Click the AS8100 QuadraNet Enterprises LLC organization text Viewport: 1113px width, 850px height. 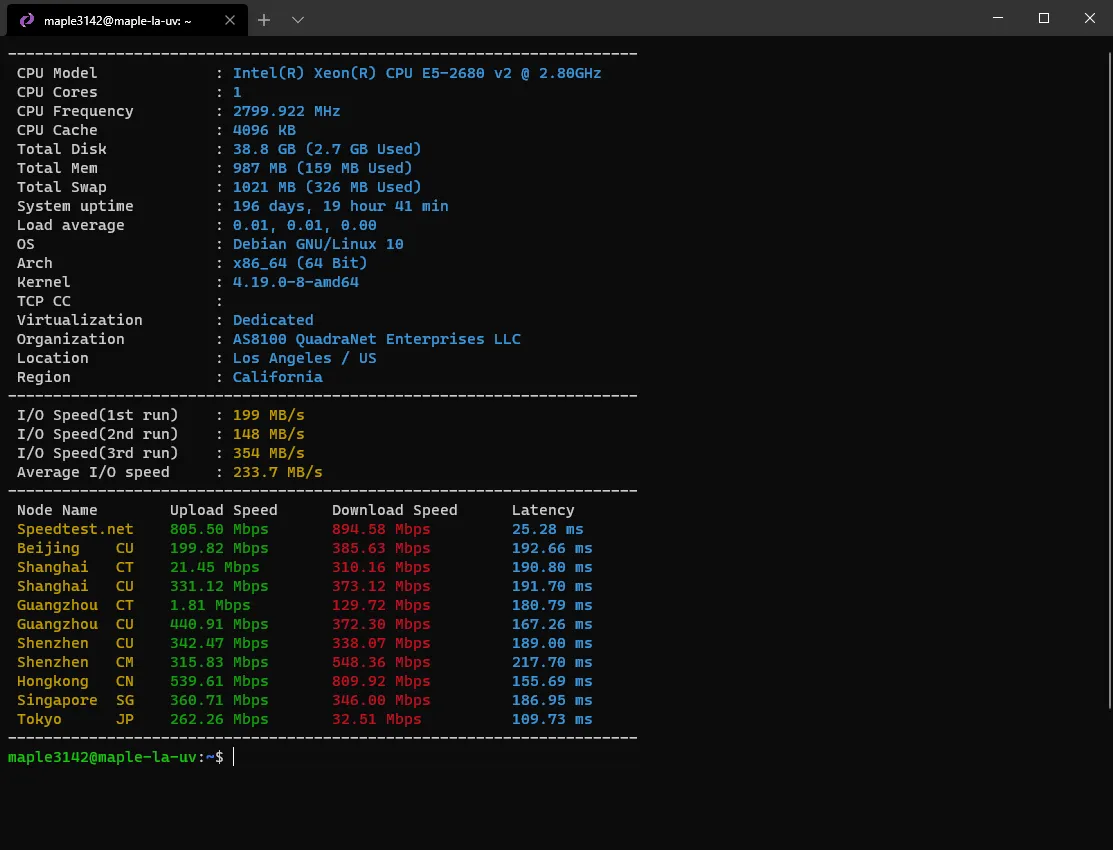pos(376,339)
